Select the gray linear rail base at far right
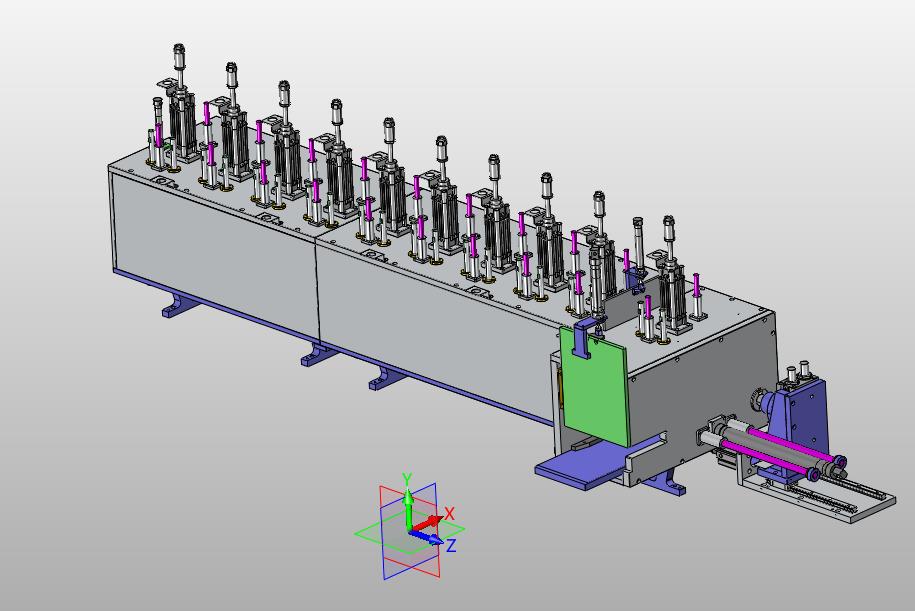Viewport: 915px width, 611px height. (817, 487)
